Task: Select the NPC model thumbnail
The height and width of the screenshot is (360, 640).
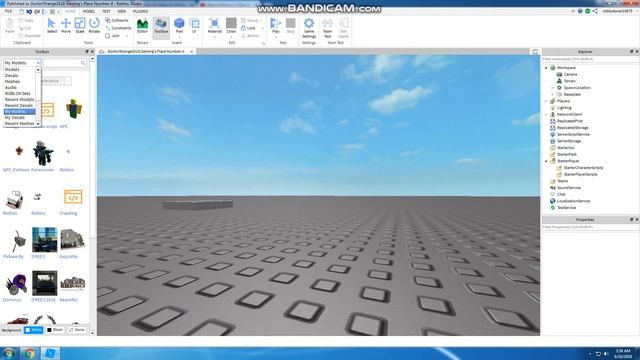Action: point(74,109)
